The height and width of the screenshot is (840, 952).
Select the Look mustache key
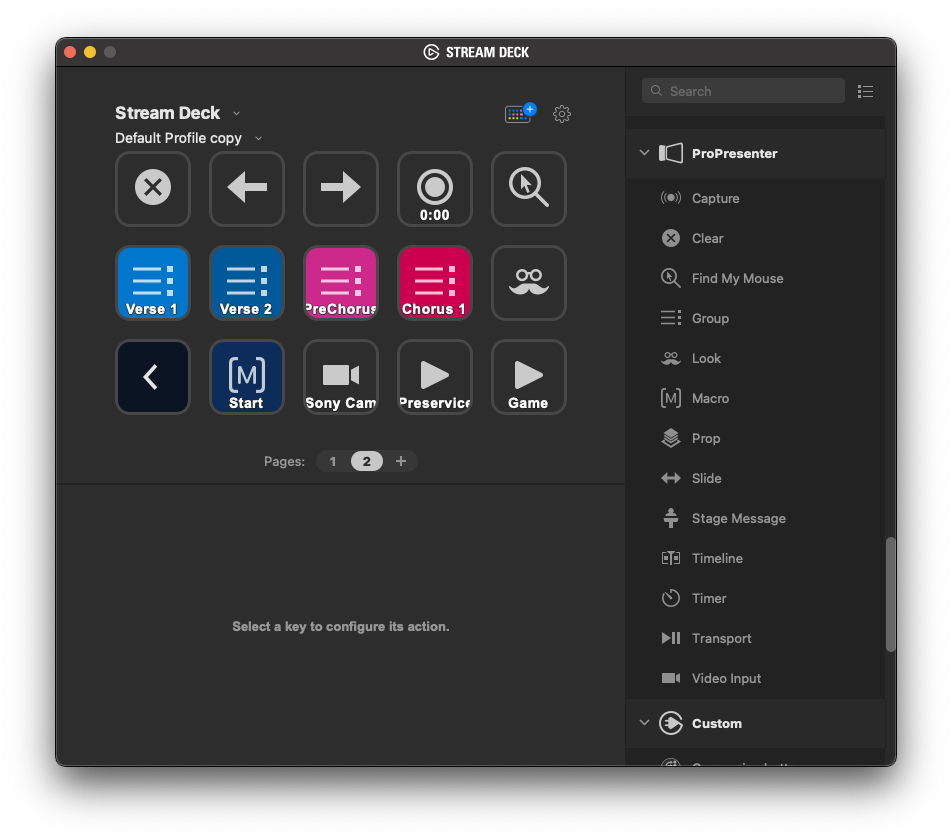(x=529, y=283)
